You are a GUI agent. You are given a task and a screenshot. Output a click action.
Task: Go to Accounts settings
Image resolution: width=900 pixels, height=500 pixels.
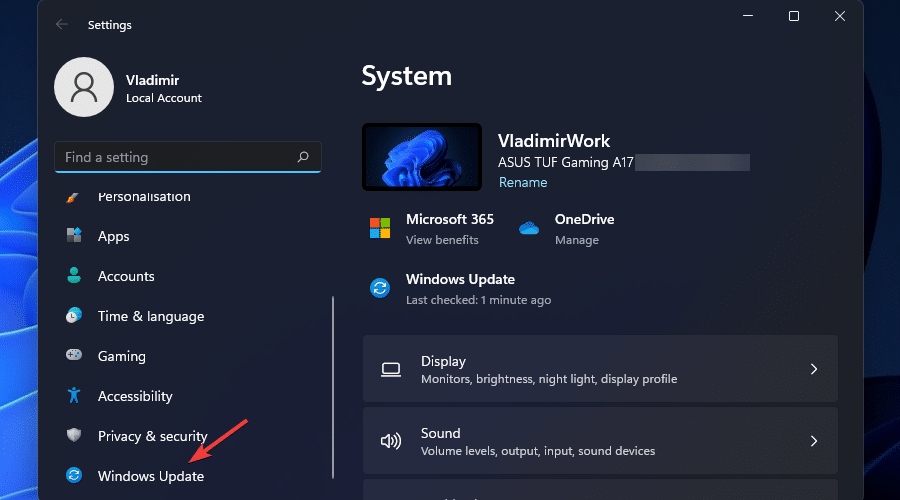click(126, 276)
